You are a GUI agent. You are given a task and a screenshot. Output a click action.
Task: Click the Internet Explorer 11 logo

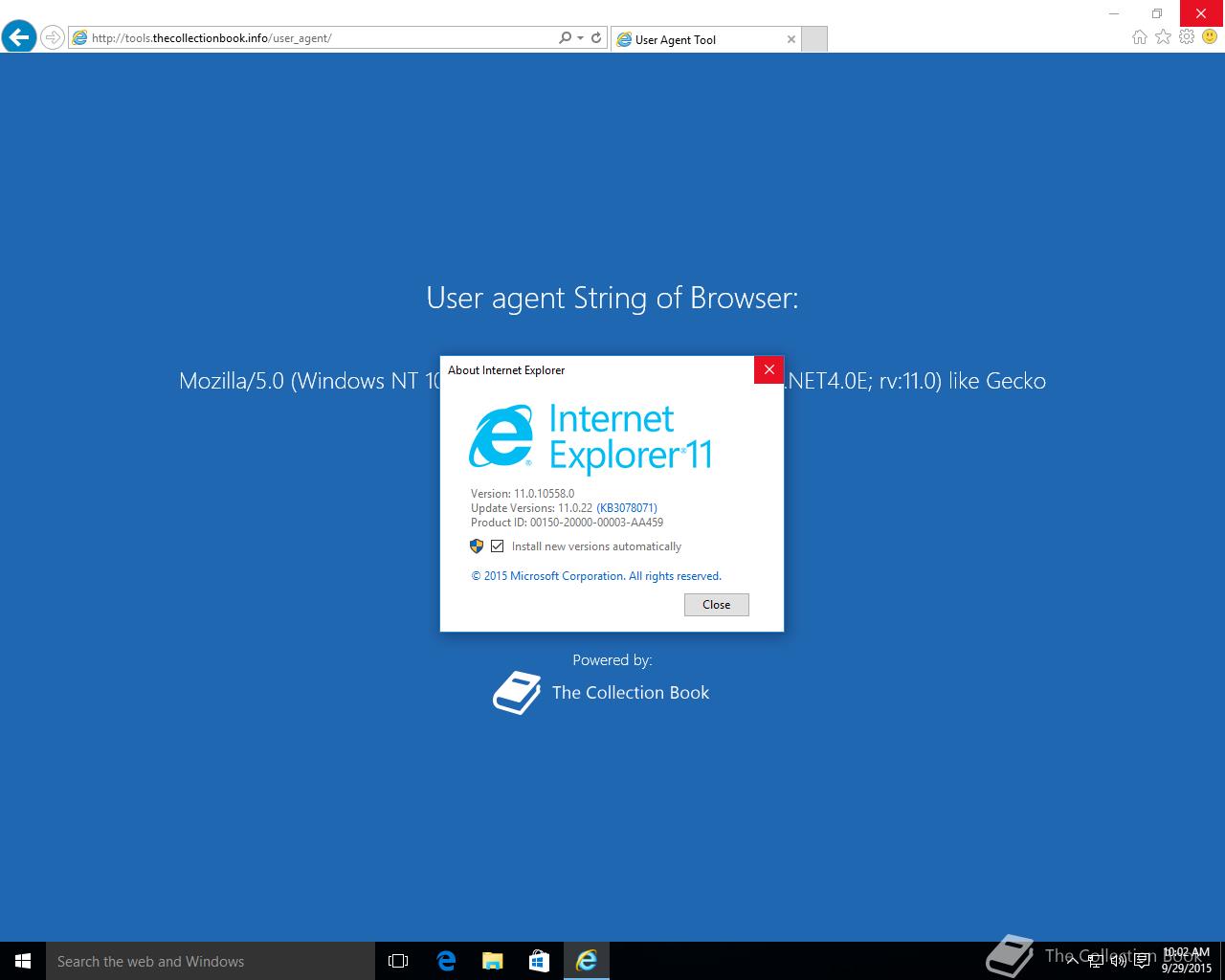pos(590,439)
